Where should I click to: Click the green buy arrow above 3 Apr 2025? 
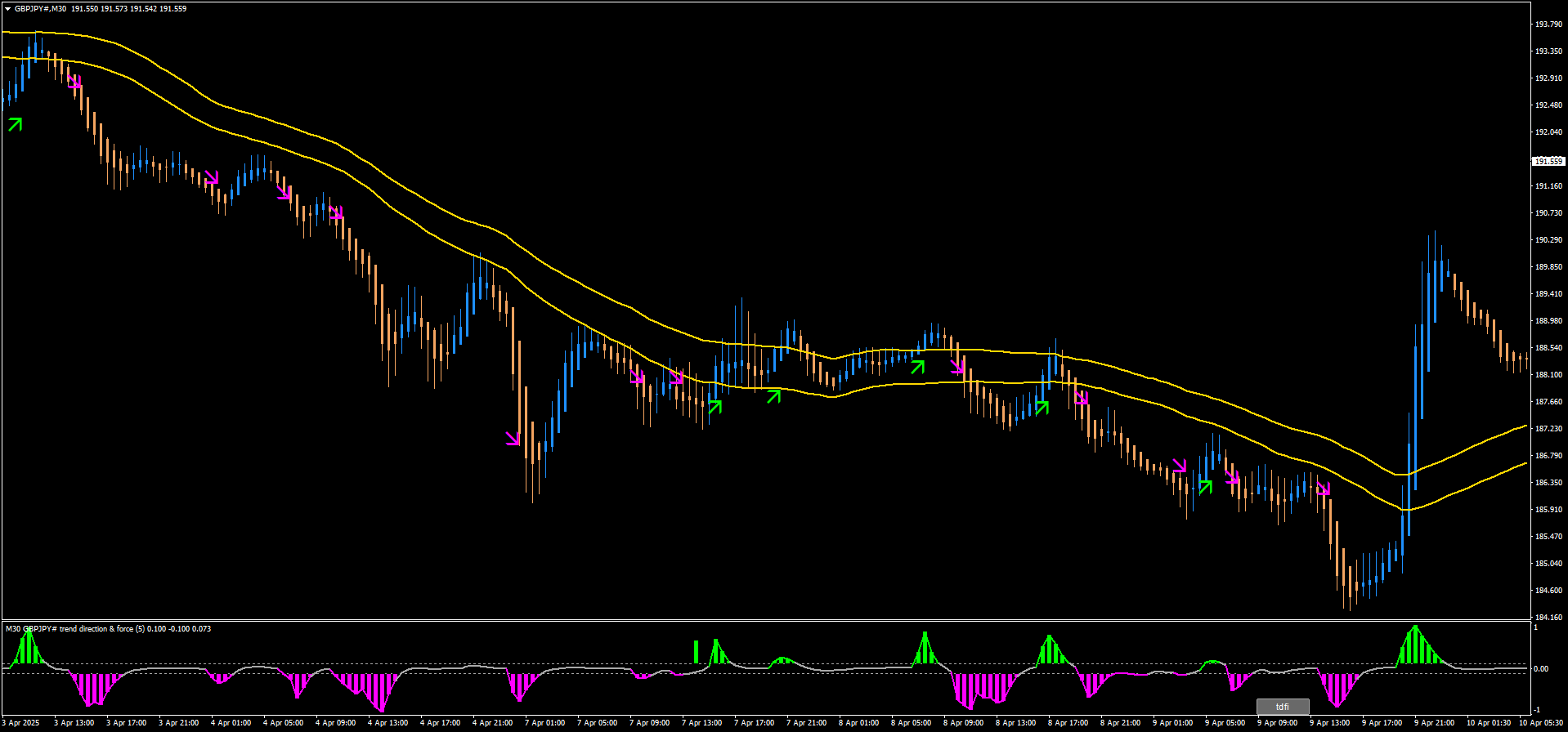click(x=15, y=124)
